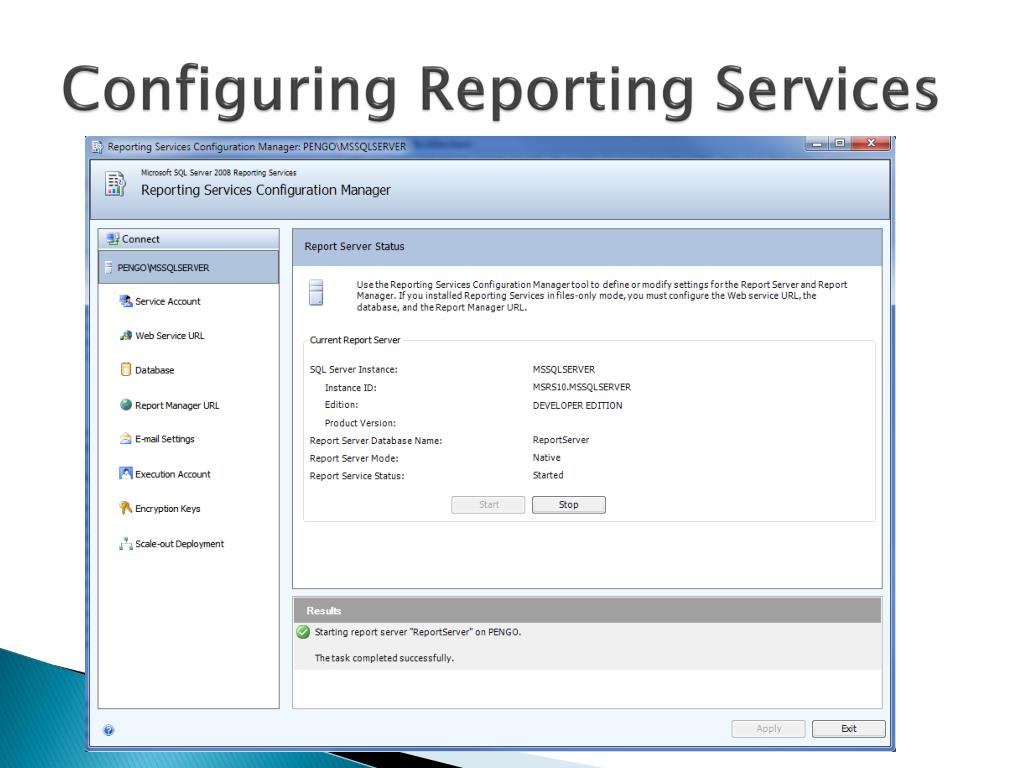Click the Service Account user icon
The image size is (1024, 768).
point(126,301)
